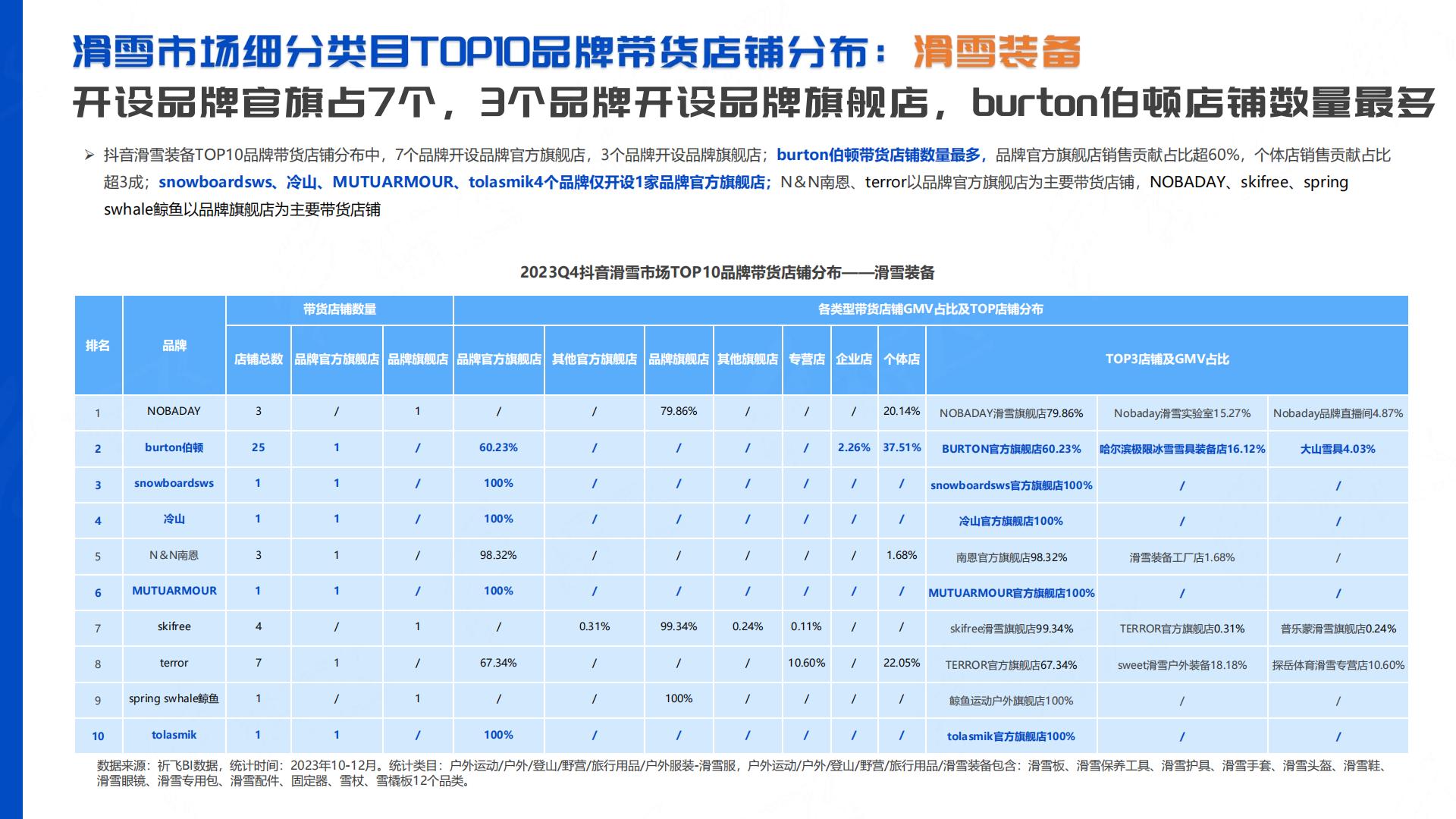Click TERROR官方旗舰店67.34% cell
Viewport: 1456px width, 819px height.
pyautogui.click(x=1012, y=665)
